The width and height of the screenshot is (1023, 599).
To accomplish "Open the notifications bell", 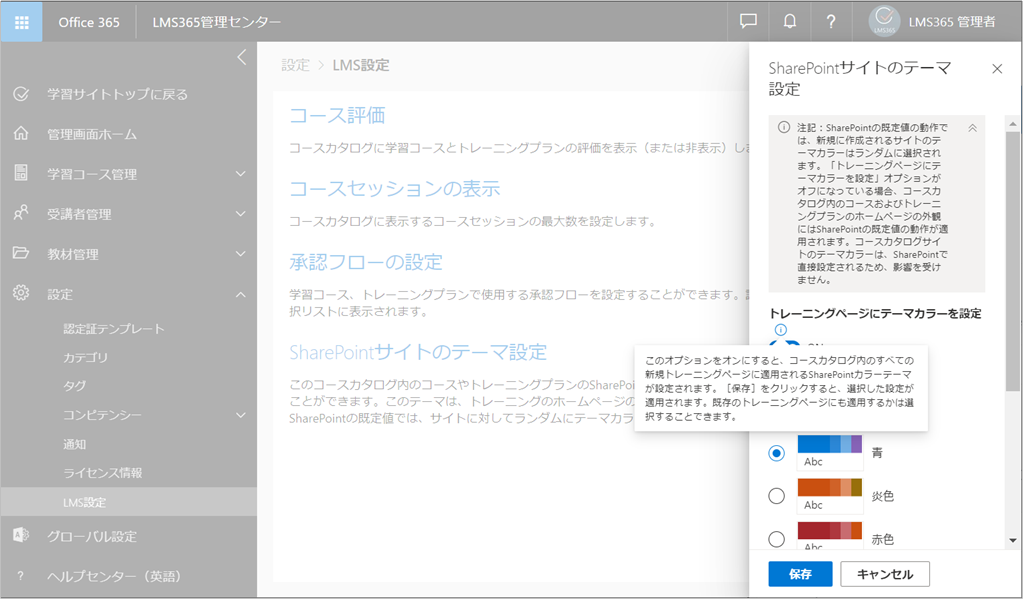I will [789, 22].
